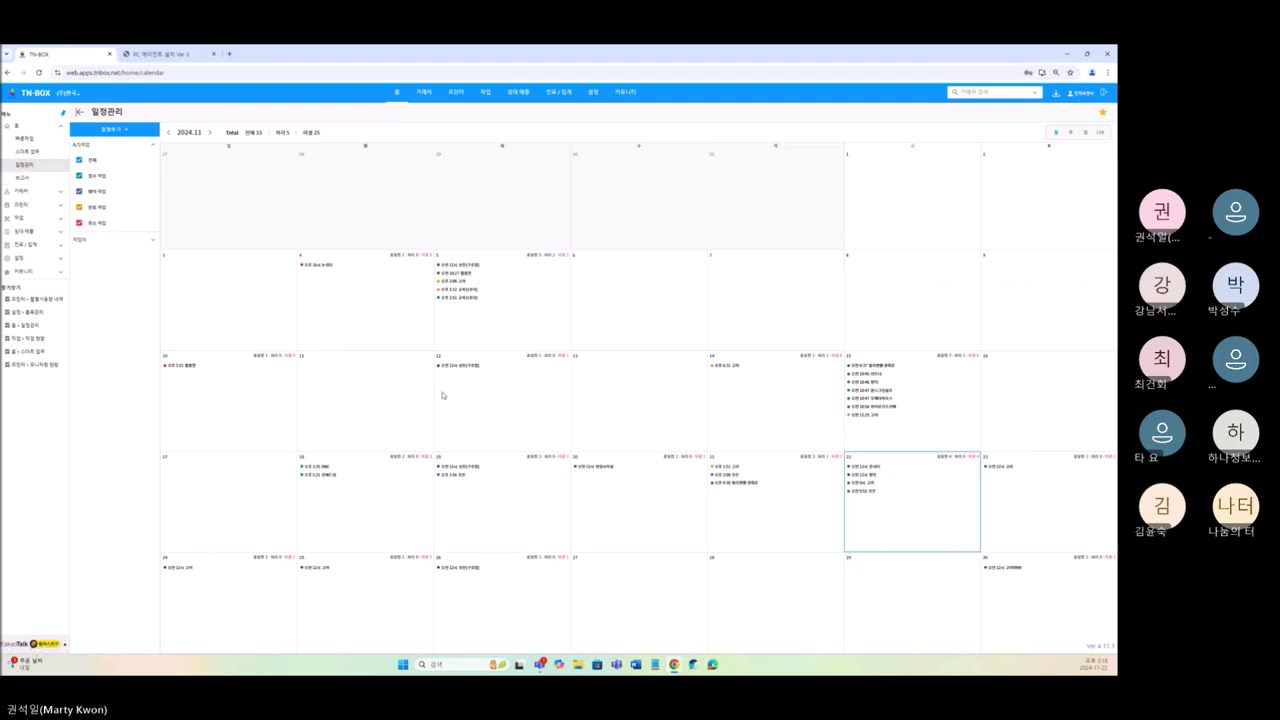Go to previous month with left chevron
The height and width of the screenshot is (720, 1280).
tap(168, 132)
